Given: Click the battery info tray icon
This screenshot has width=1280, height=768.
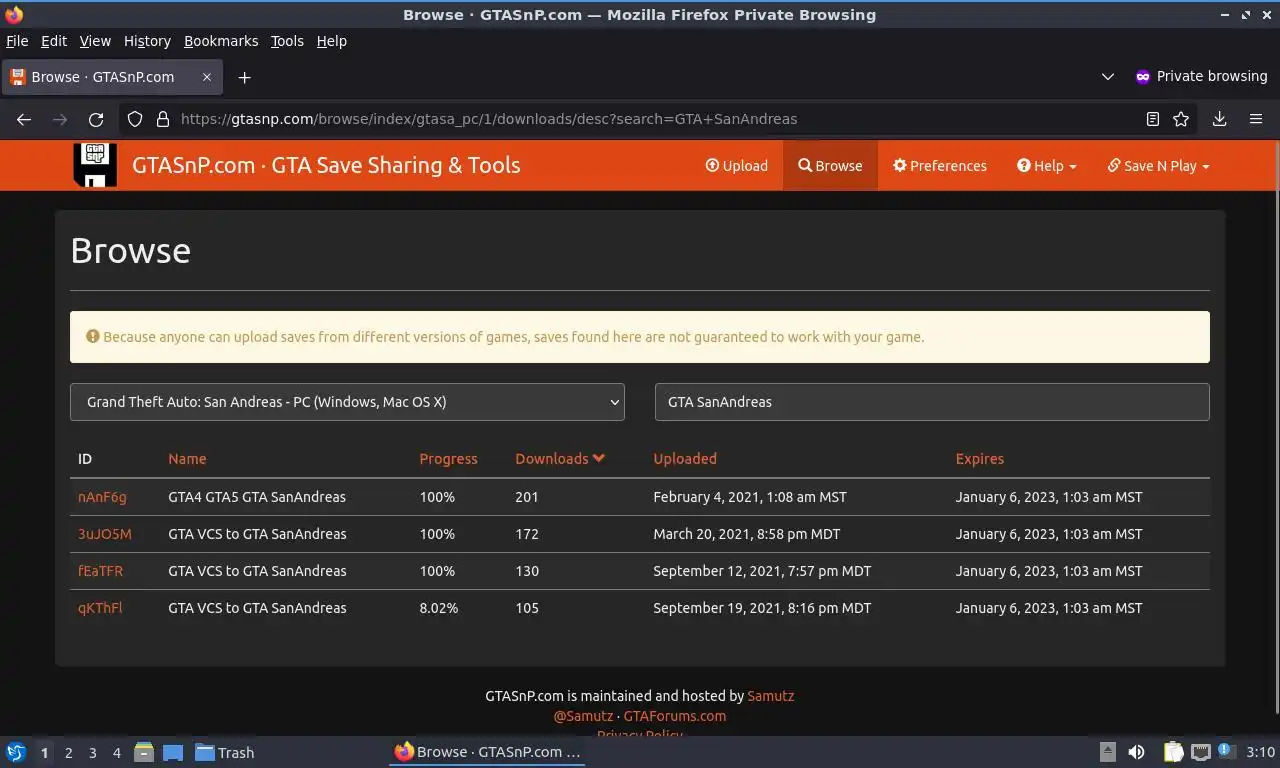Looking at the screenshot, I should click(x=1227, y=751).
